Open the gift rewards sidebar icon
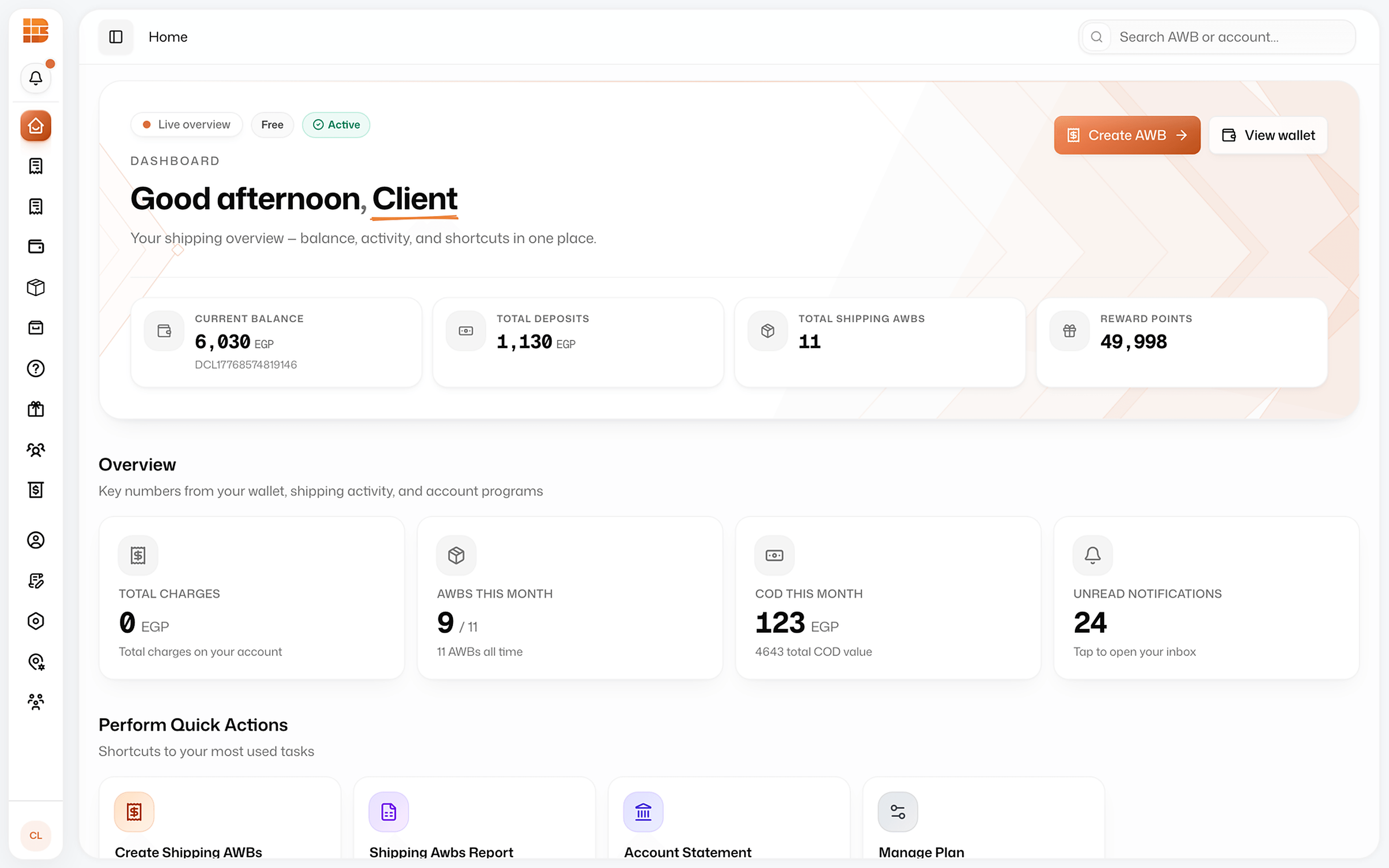The width and height of the screenshot is (1389, 868). [35, 409]
